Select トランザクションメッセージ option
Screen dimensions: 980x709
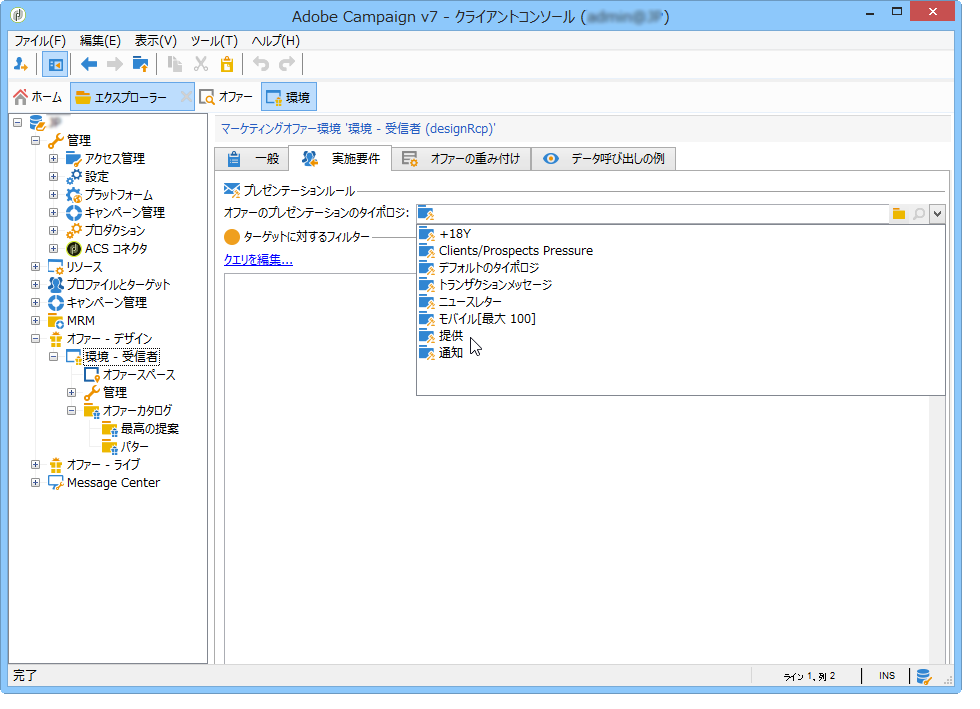[x=681, y=284]
